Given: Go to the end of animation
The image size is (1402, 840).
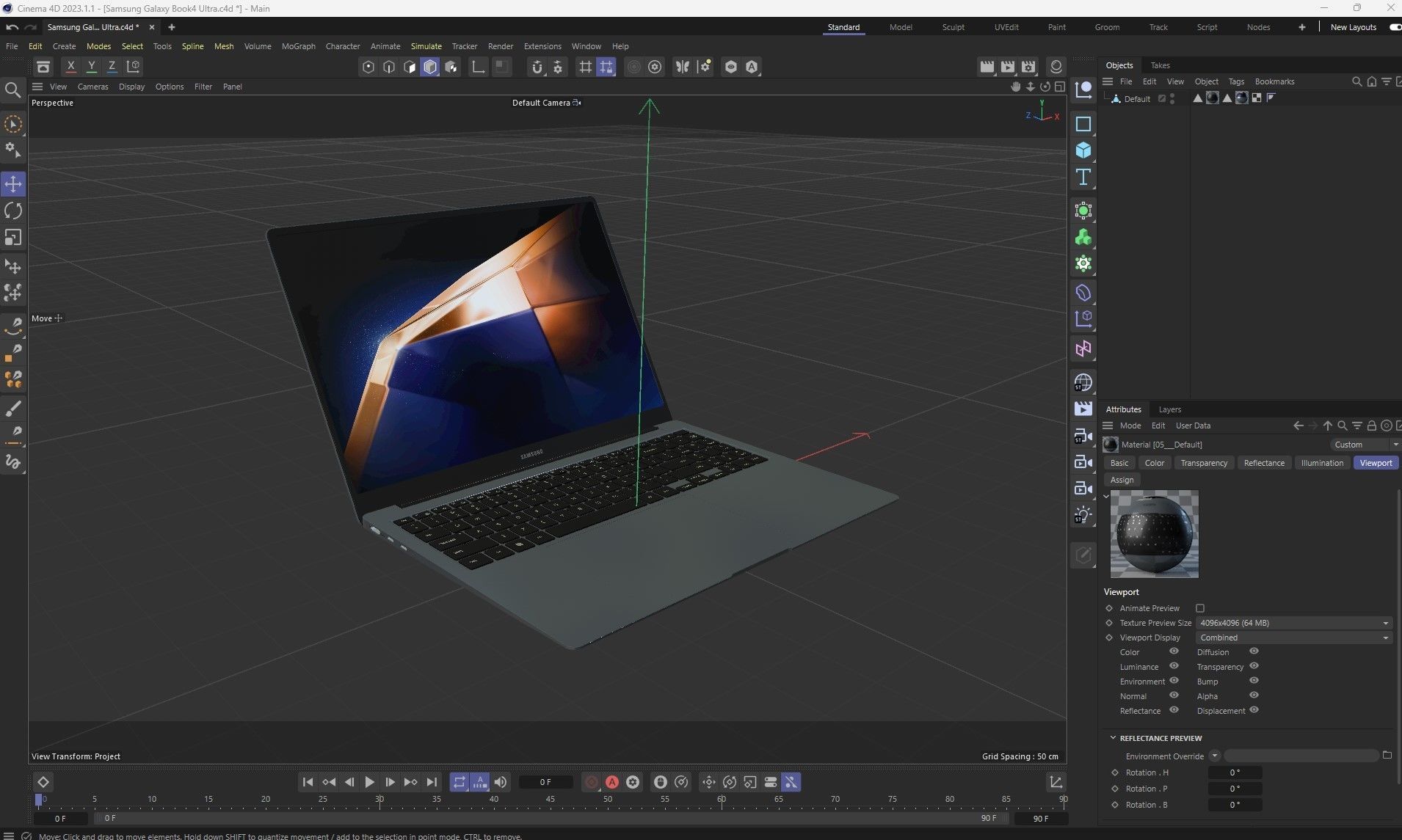Looking at the screenshot, I should 432,782.
